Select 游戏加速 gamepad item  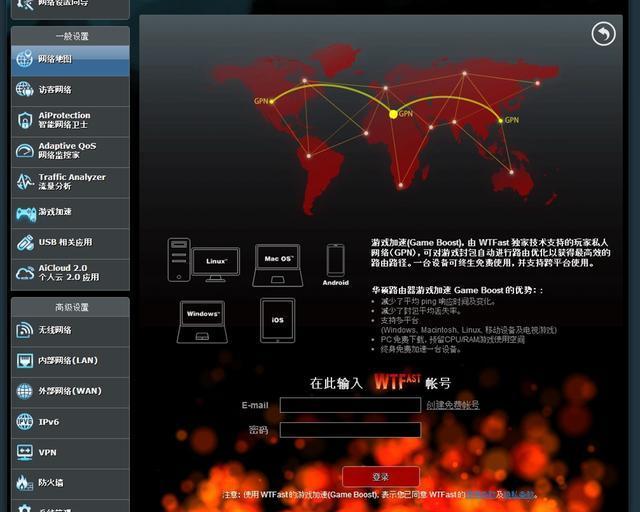click(70, 213)
